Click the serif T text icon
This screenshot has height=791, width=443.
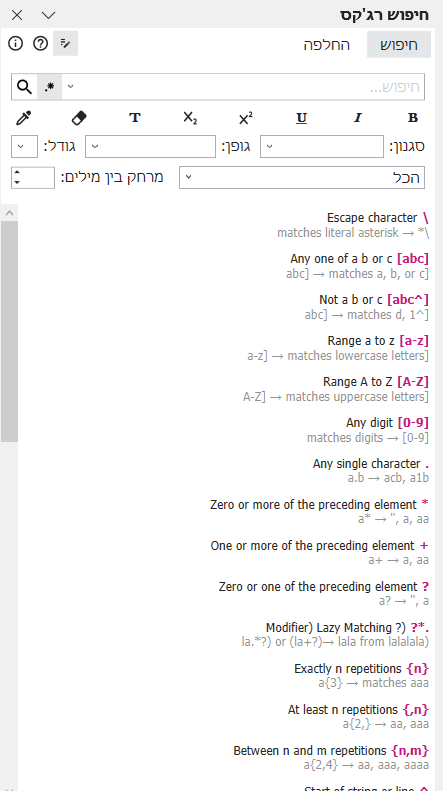(x=135, y=118)
